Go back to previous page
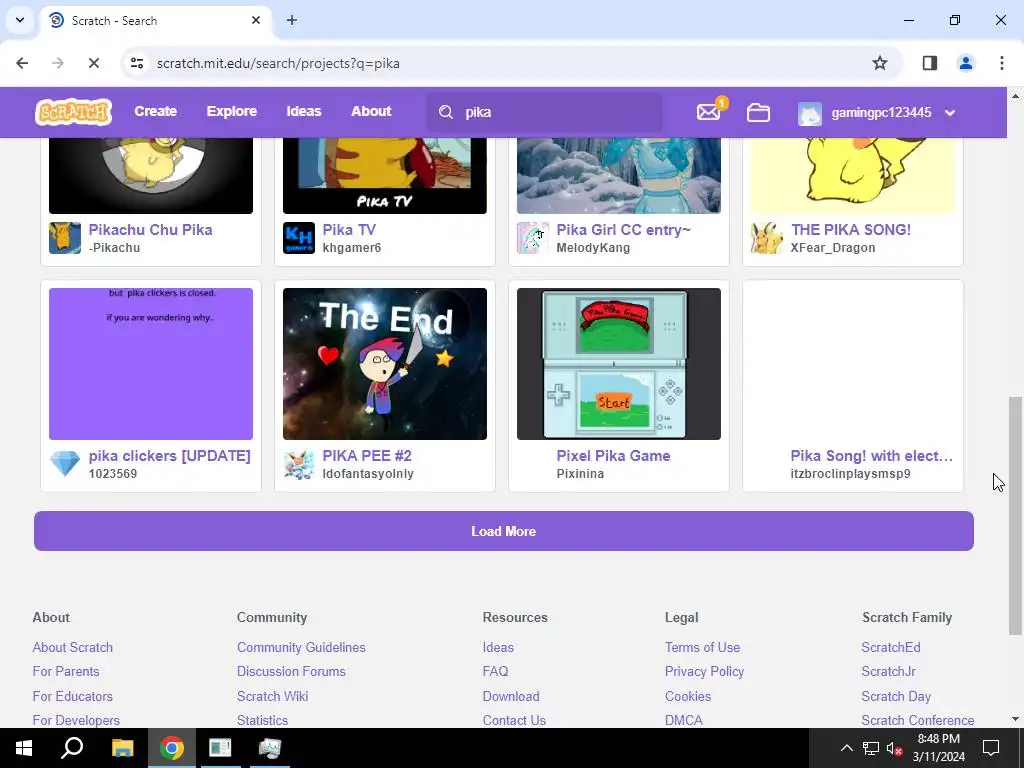 (x=22, y=63)
